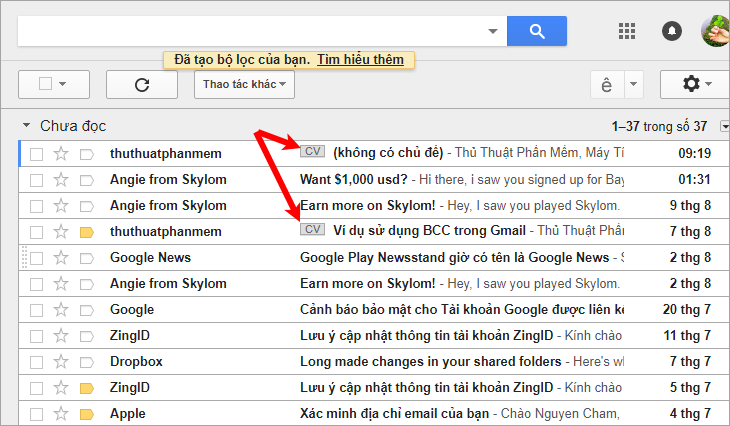Mark Angie email dated 2 thg 8 important
The height and width of the screenshot is (426, 730).
(87, 284)
